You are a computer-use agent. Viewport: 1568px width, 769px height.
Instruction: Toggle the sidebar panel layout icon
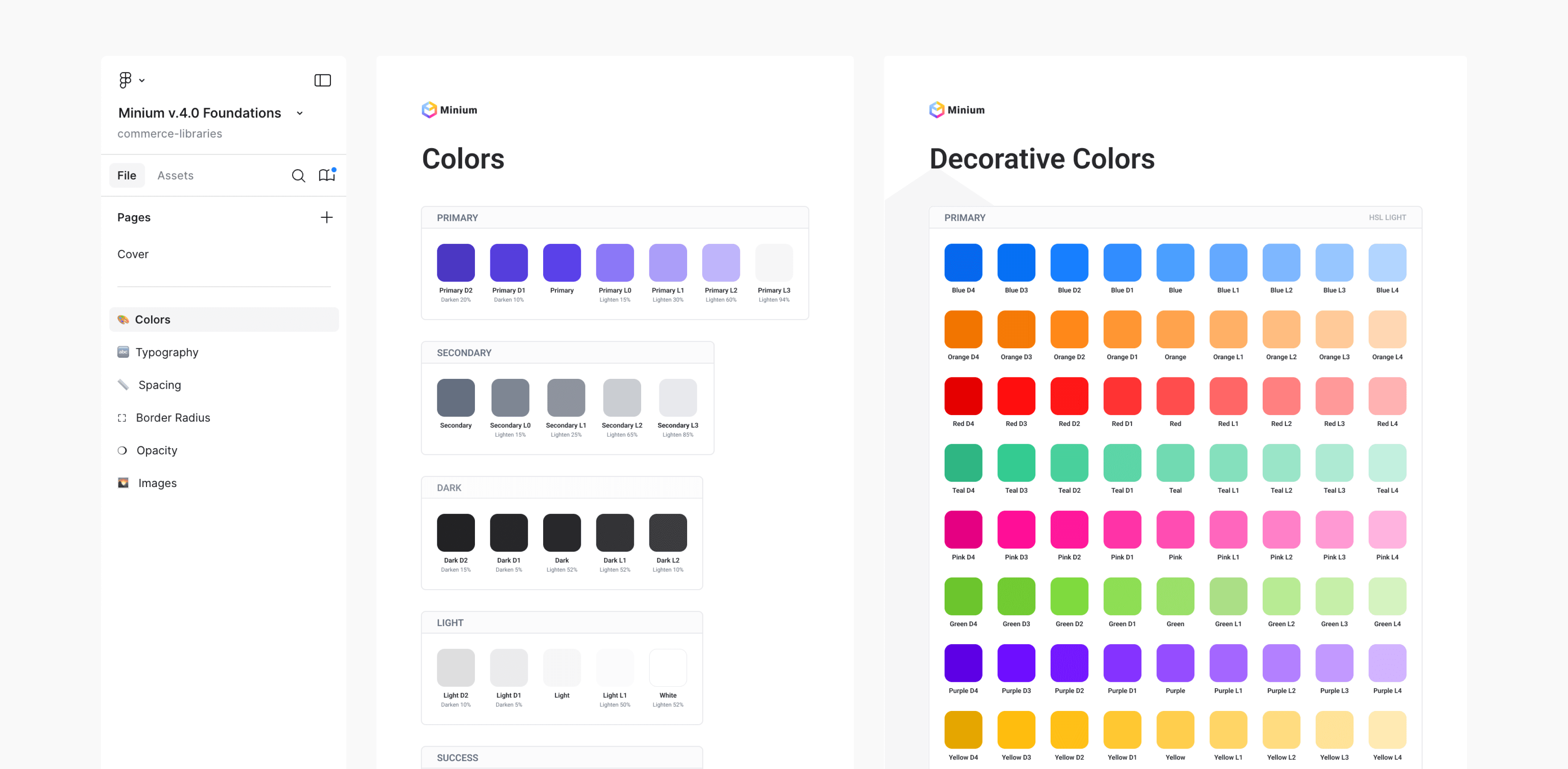click(322, 80)
